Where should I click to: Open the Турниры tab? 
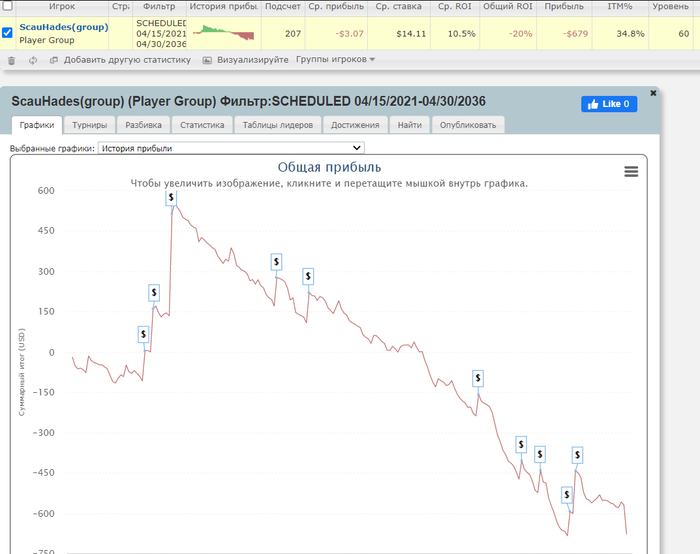[x=89, y=125]
